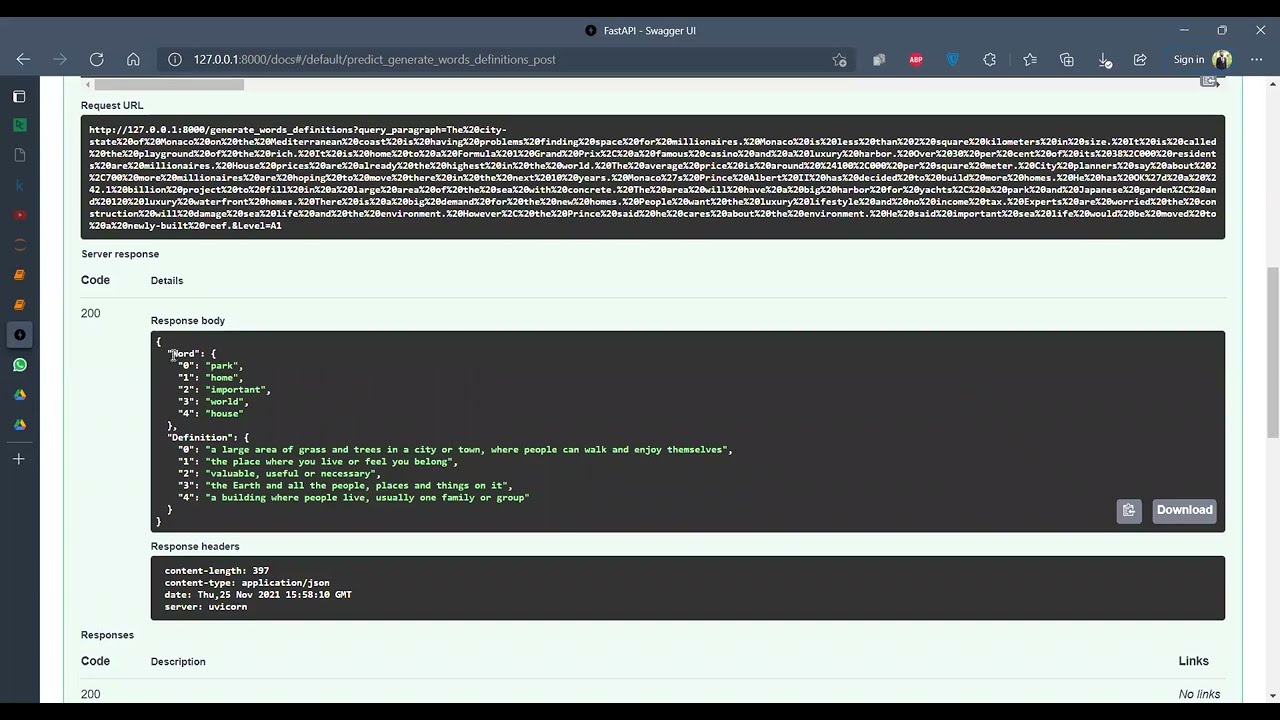Image resolution: width=1280 pixels, height=720 pixels.
Task: Switch to the orange ring sidebar tab
Action: 19,245
